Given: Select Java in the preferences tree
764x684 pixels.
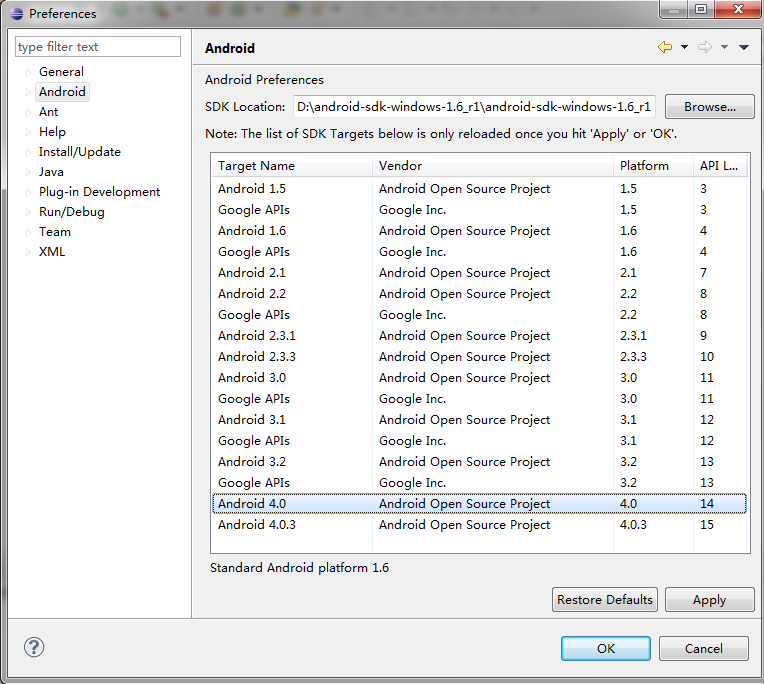Looking at the screenshot, I should [51, 171].
